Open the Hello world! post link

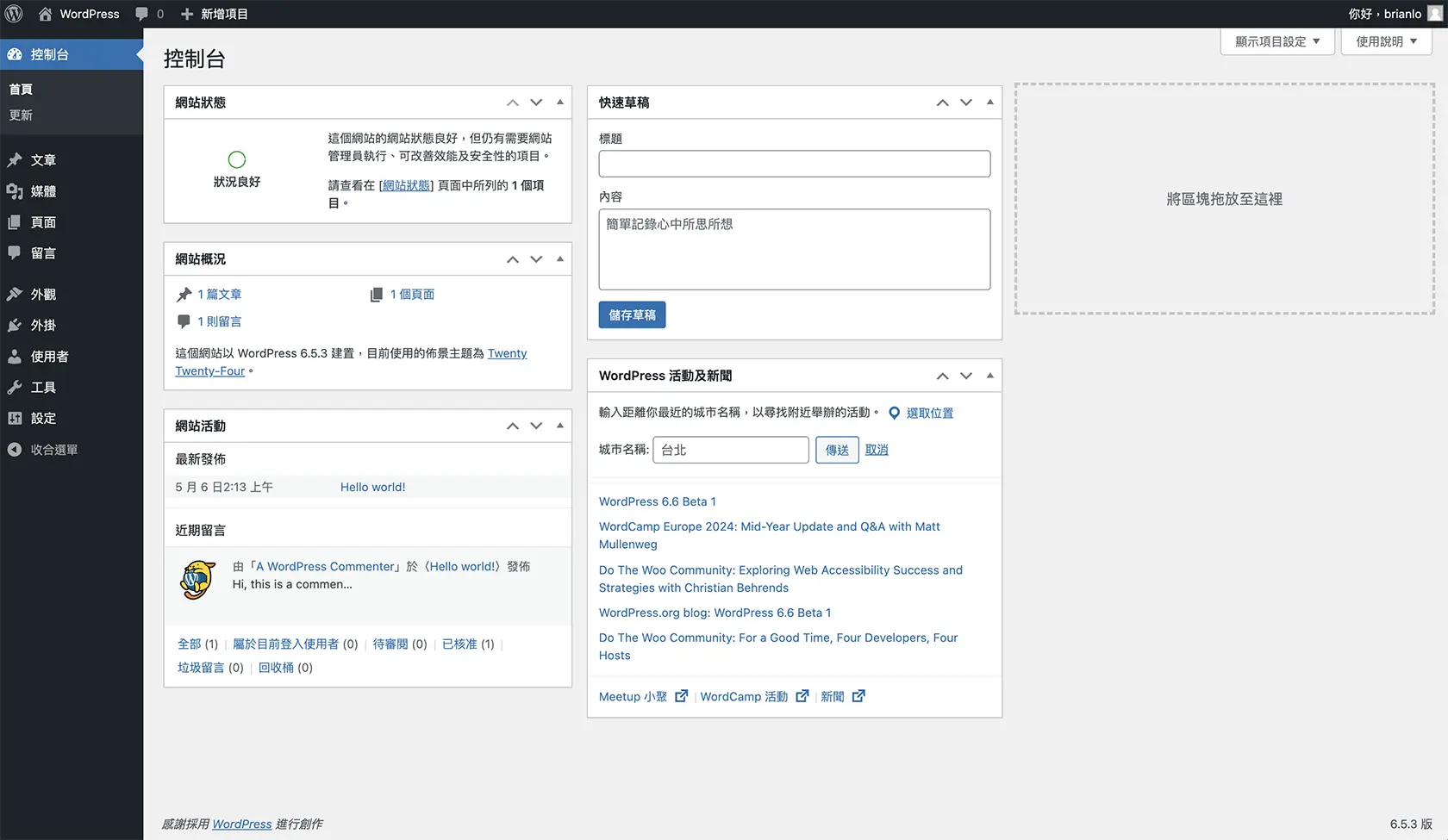pos(372,487)
